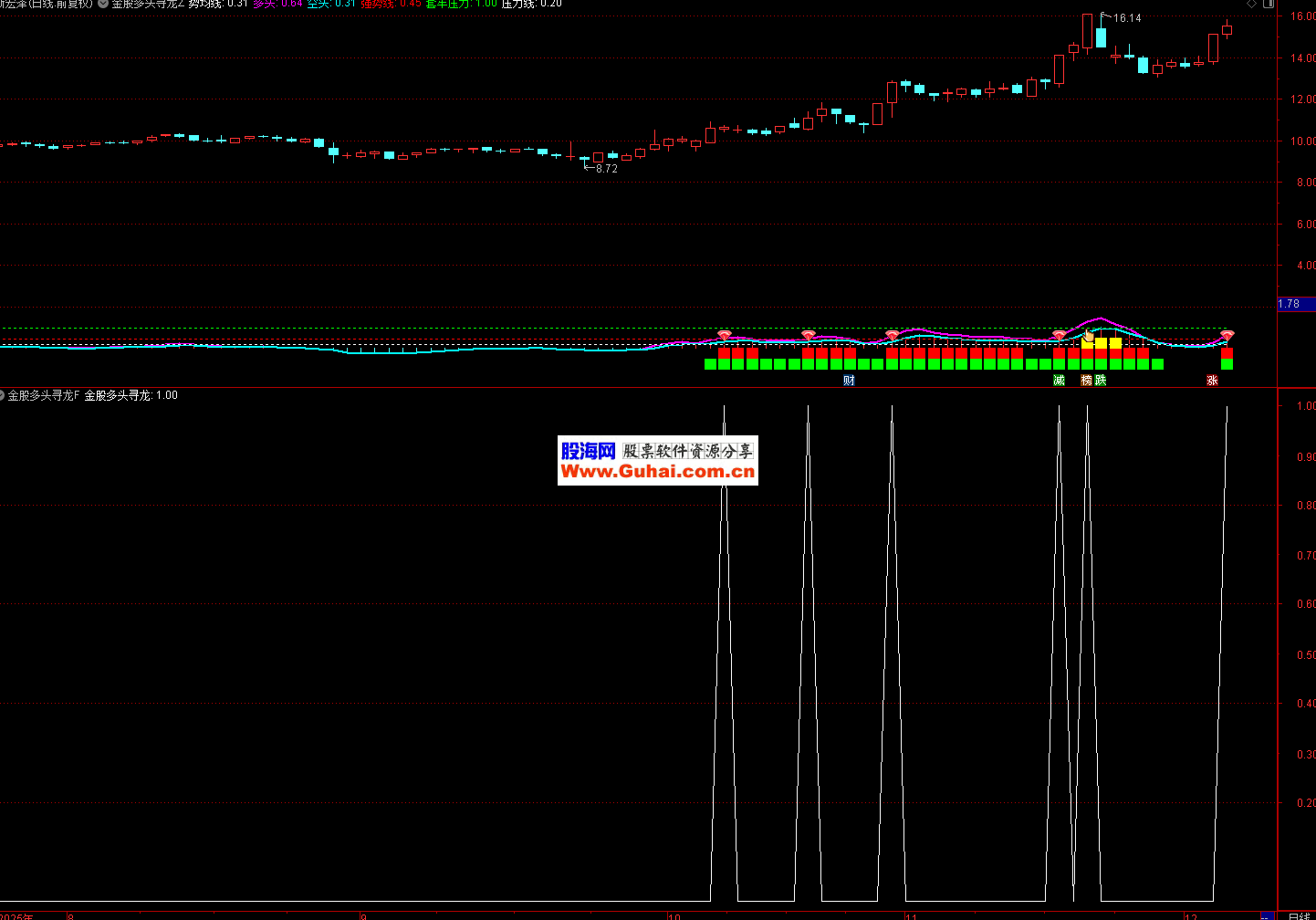Click the green 减 marker icon
This screenshot has height=920, width=1316.
[x=1059, y=381]
